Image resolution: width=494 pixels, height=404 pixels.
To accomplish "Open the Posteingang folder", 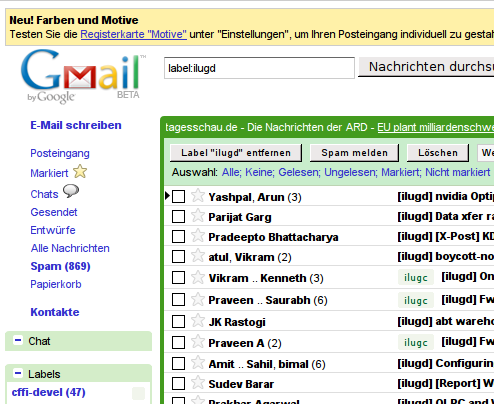I will coord(60,153).
